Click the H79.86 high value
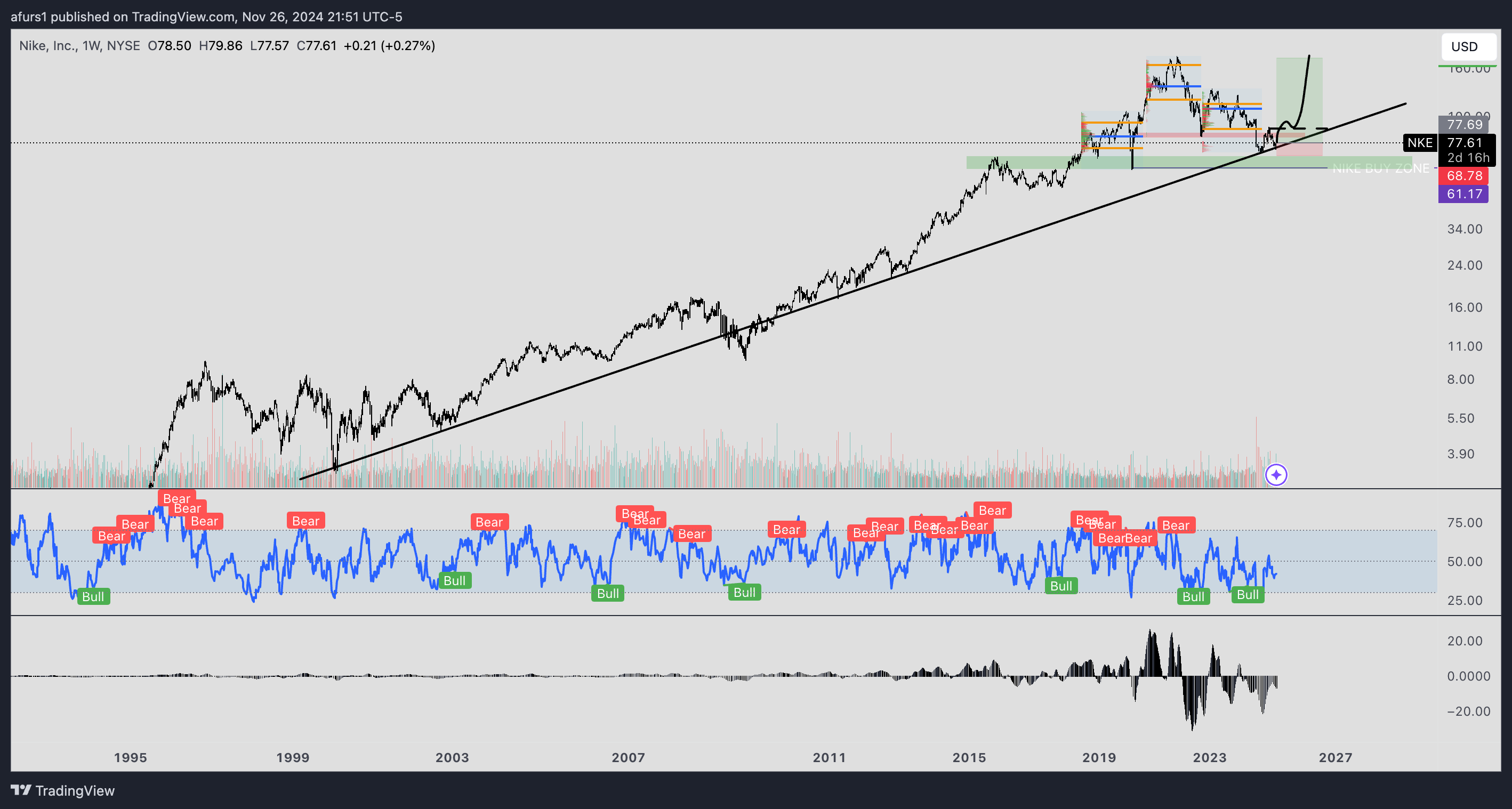 tap(220, 46)
